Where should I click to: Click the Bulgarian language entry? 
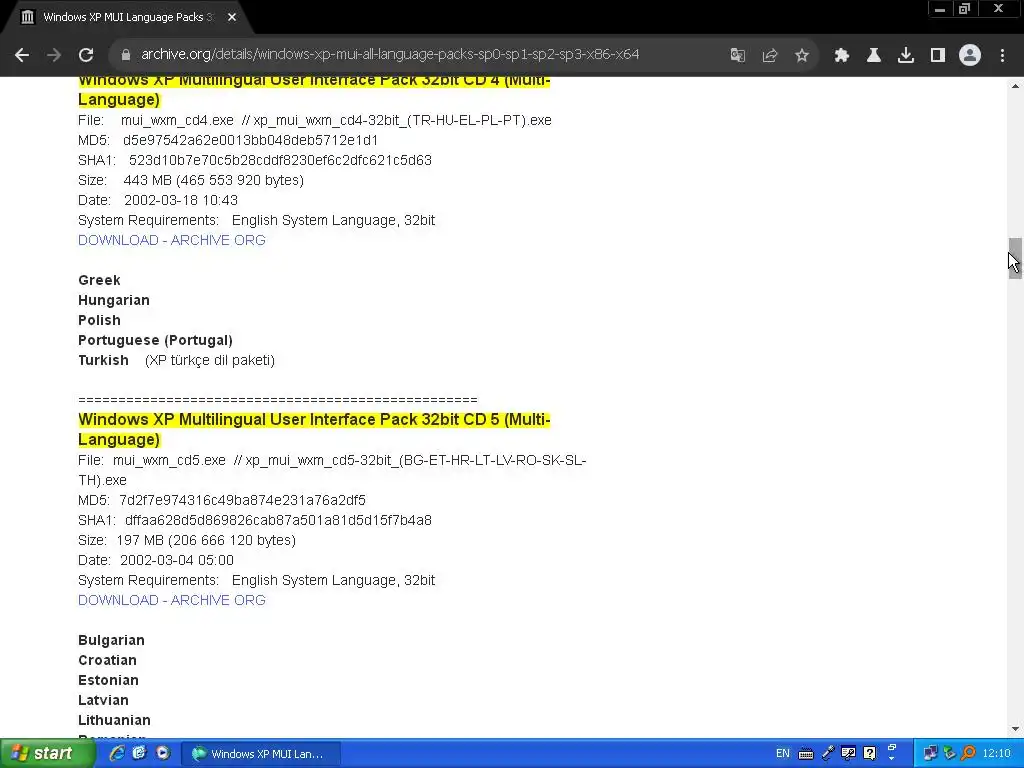111,640
